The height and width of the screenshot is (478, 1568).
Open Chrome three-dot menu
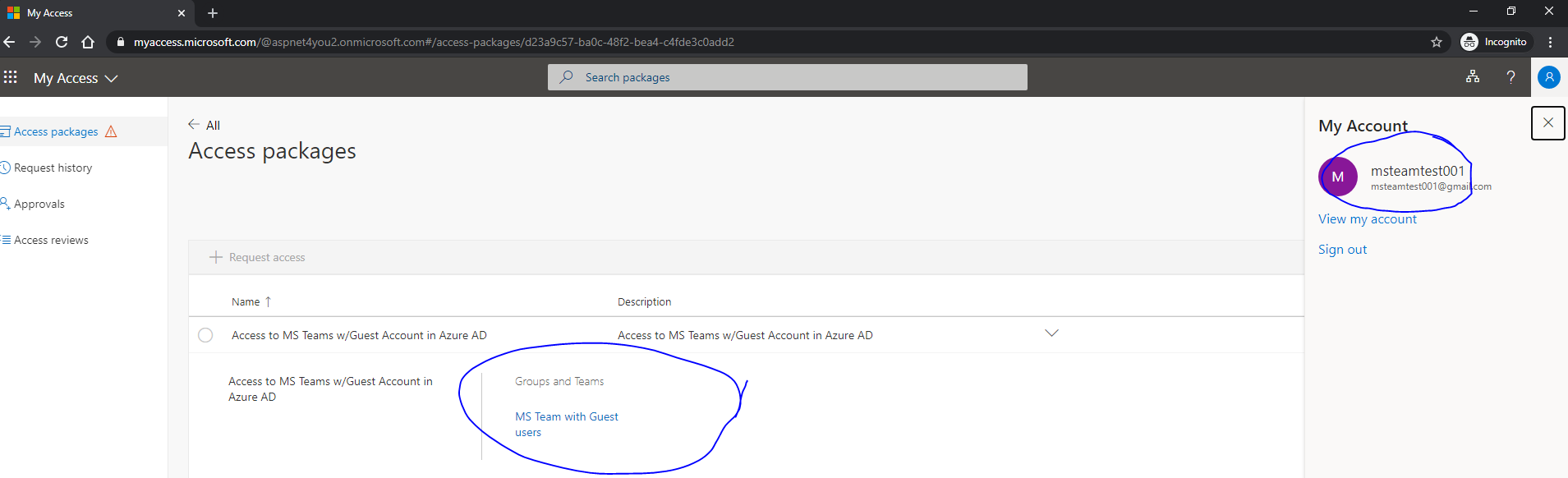click(1551, 42)
